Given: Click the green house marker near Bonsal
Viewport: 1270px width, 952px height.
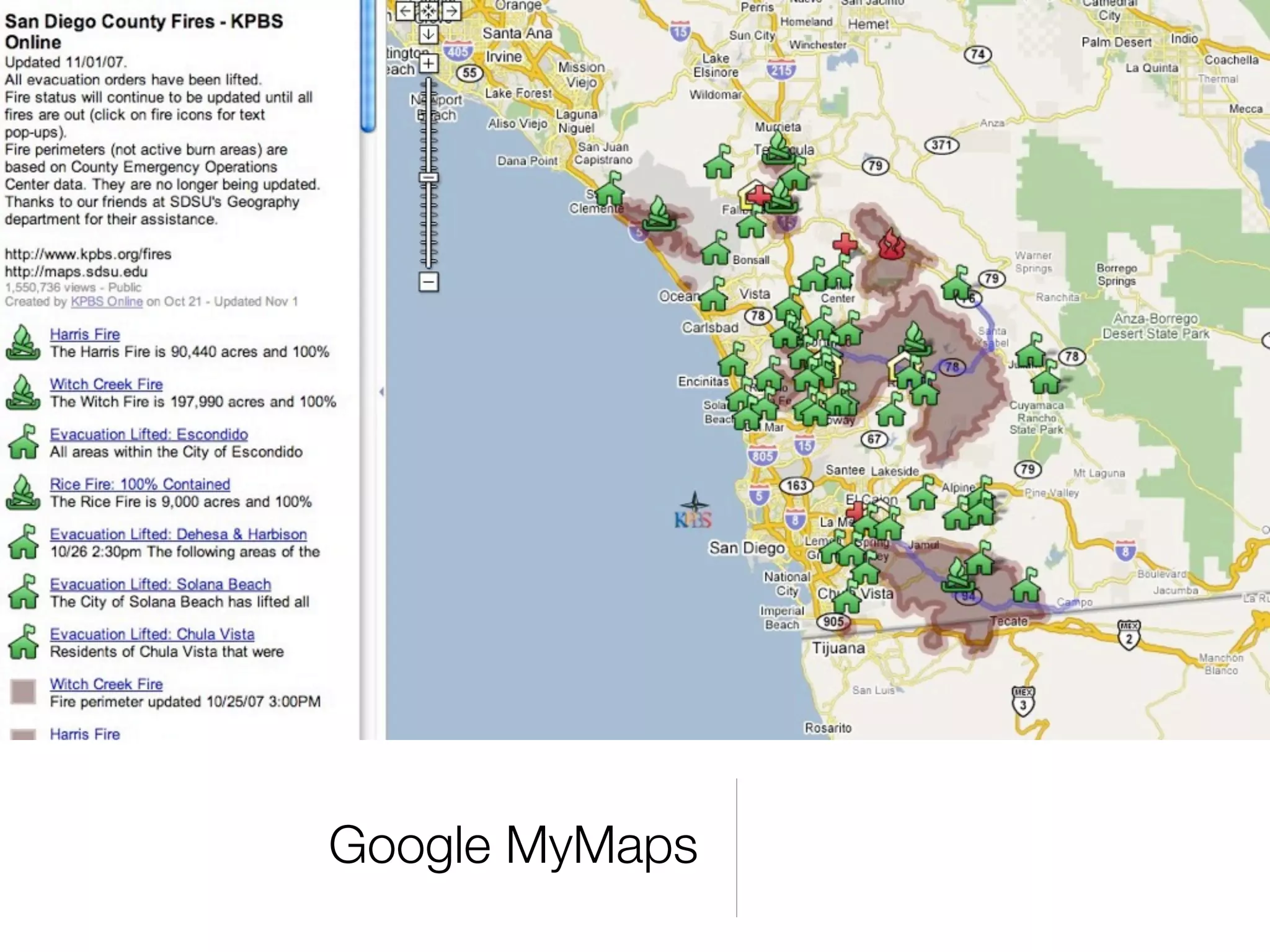Looking at the screenshot, I should pyautogui.click(x=716, y=248).
